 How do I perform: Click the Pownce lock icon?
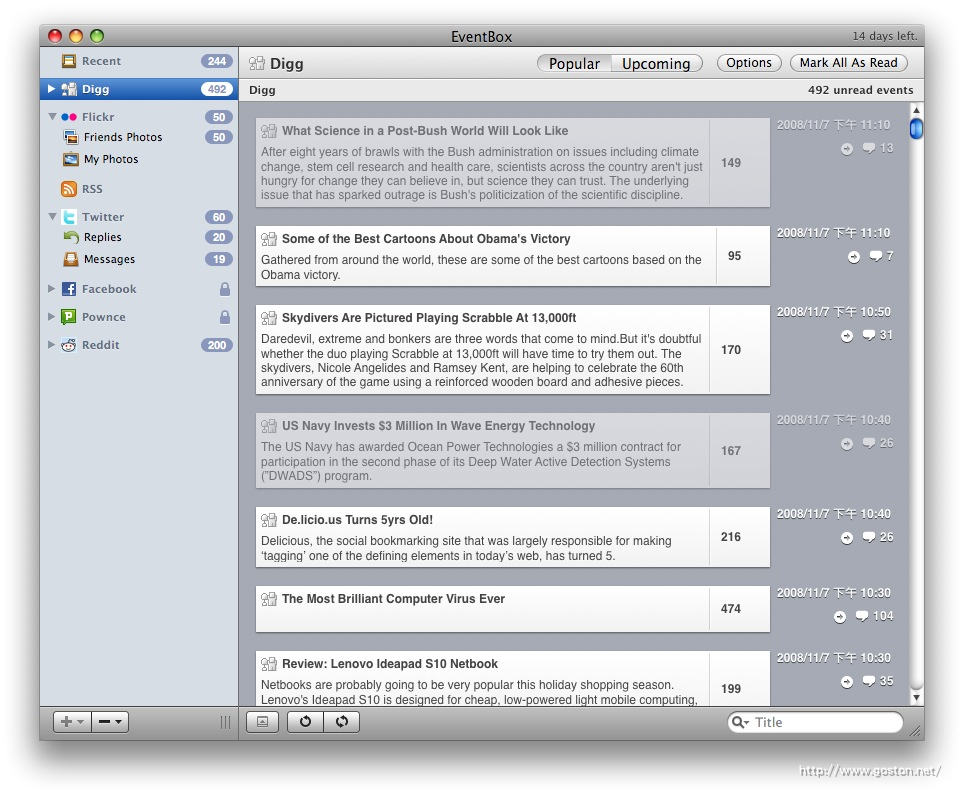(225, 317)
